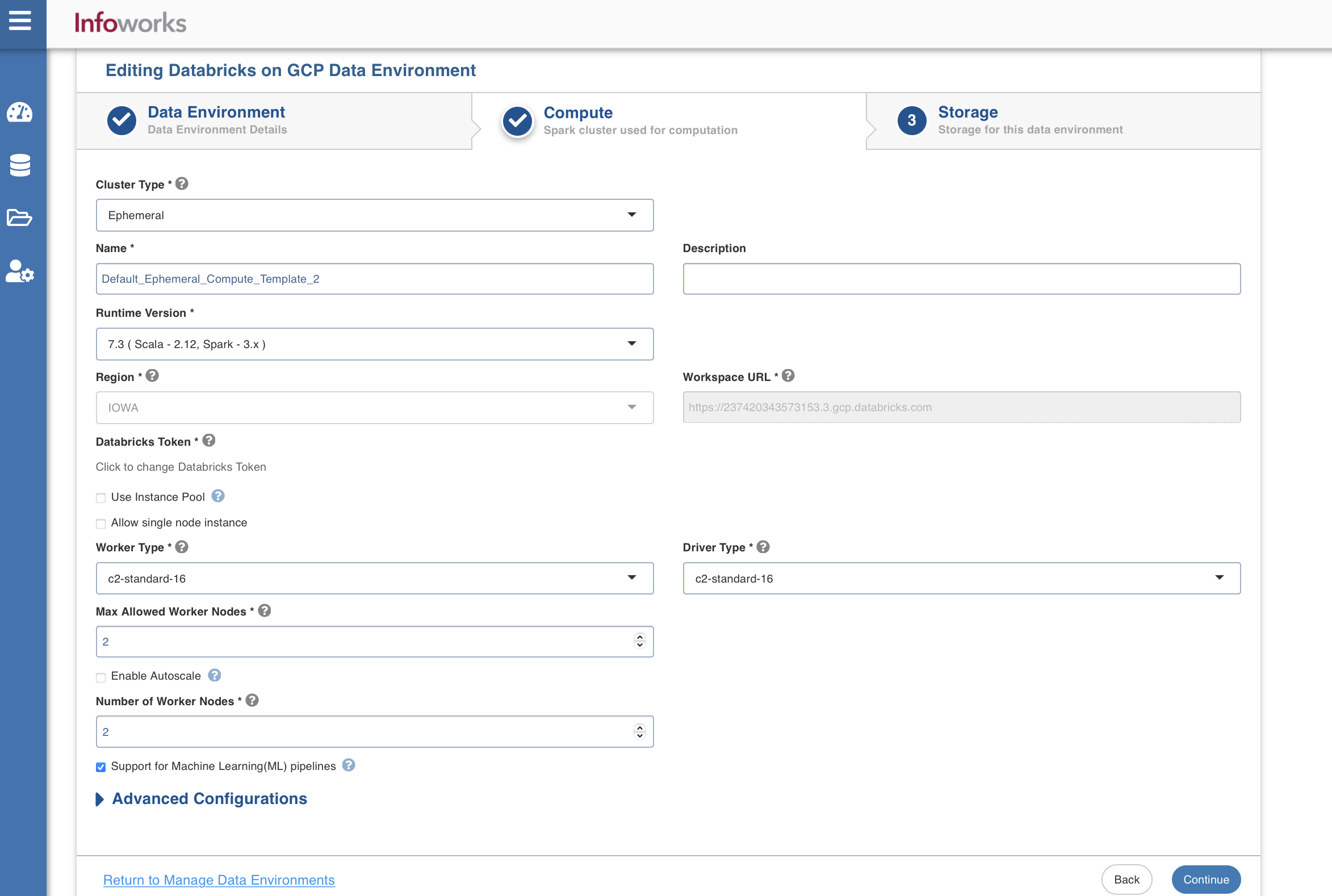Open the Worker Type dropdown

(x=375, y=578)
